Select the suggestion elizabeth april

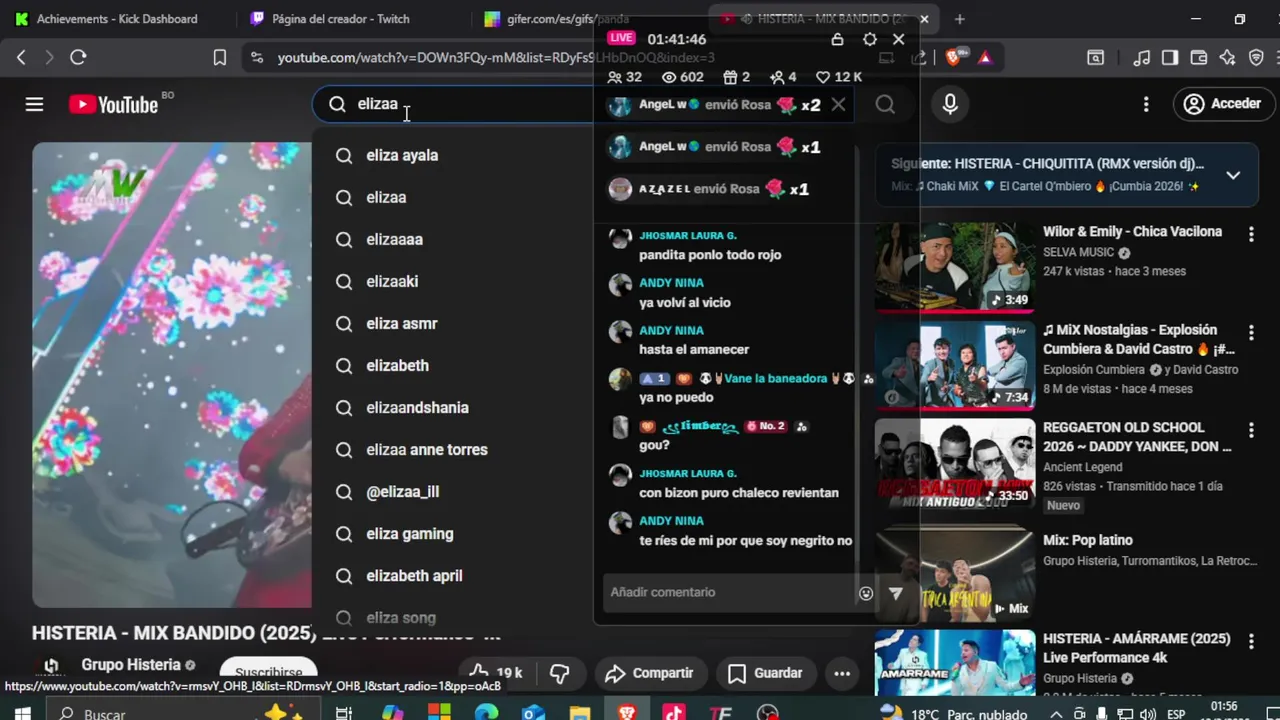(453, 576)
